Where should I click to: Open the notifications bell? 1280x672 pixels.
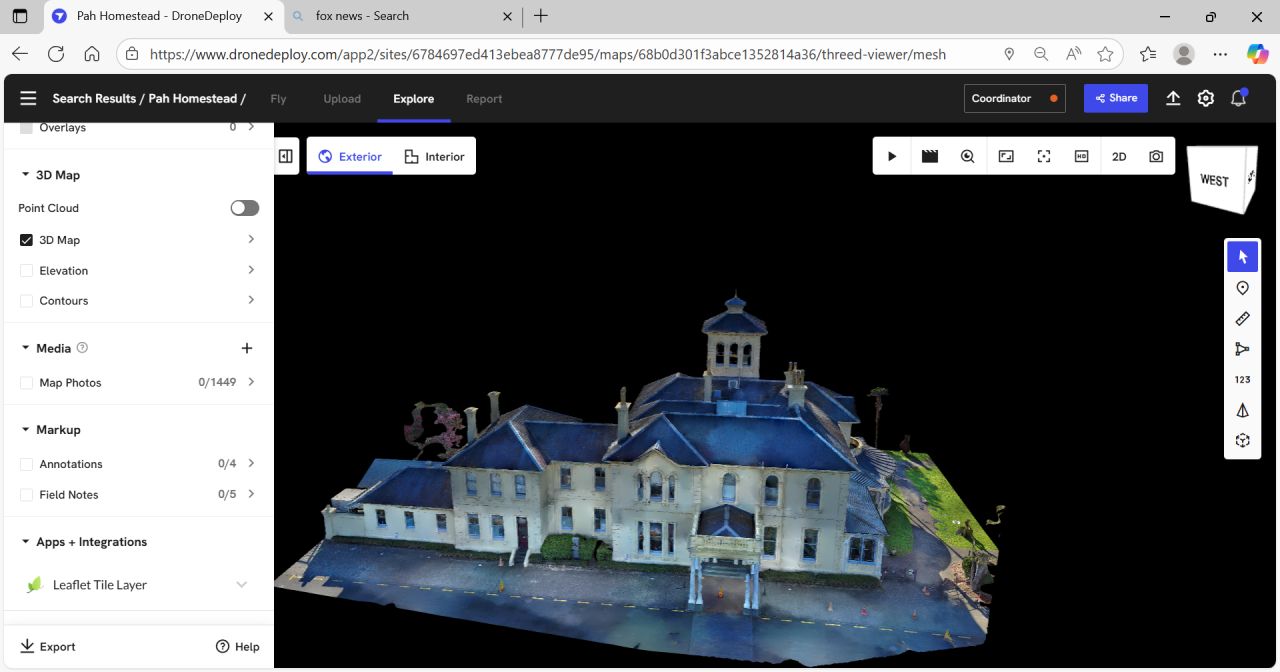[1238, 98]
